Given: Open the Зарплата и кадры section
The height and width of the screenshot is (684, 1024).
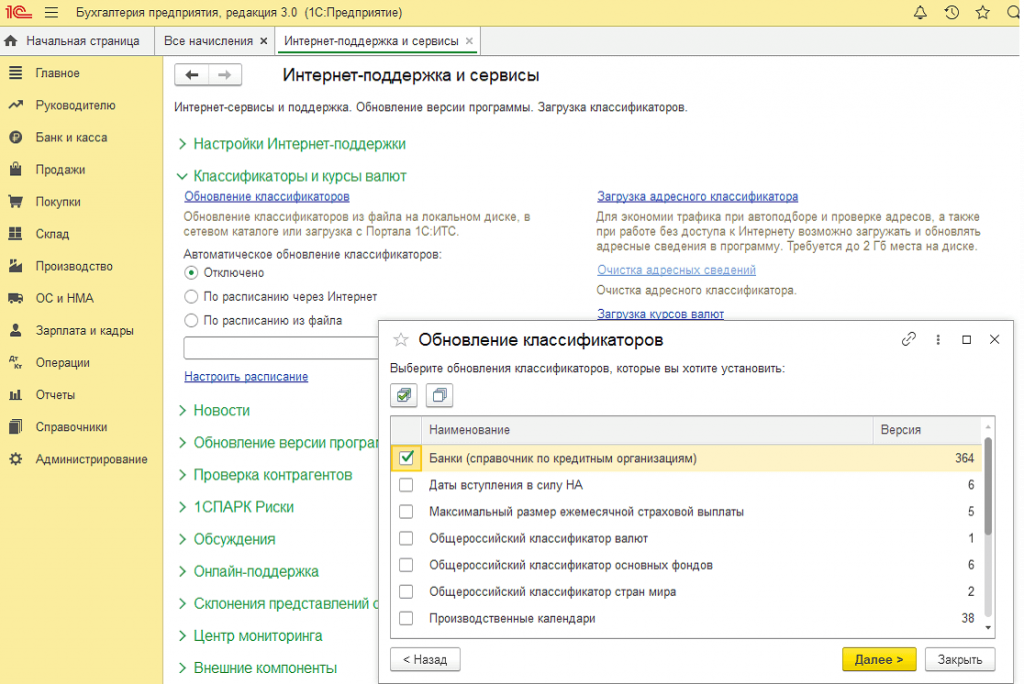Looking at the screenshot, I should click(84, 331).
